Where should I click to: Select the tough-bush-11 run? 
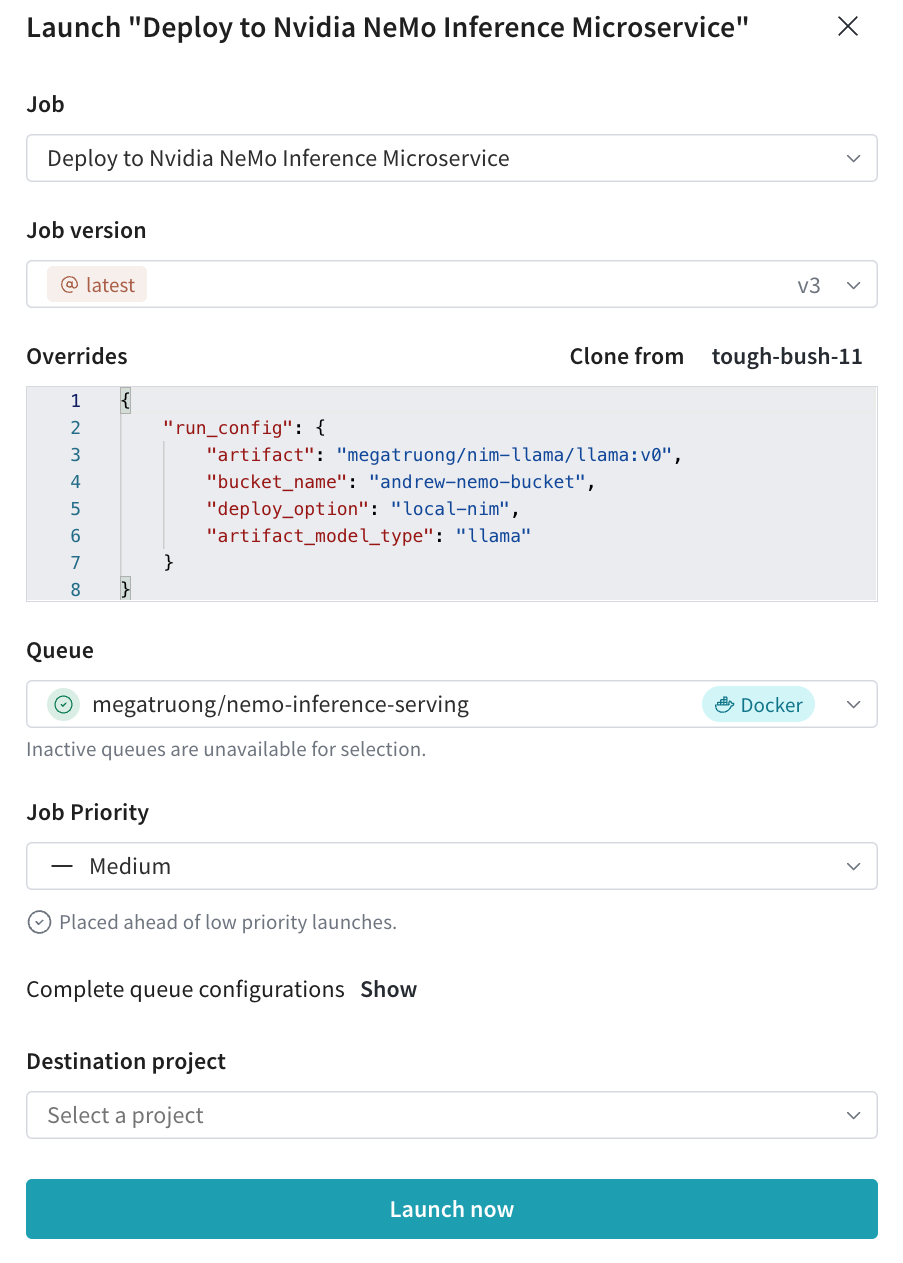tap(786, 356)
